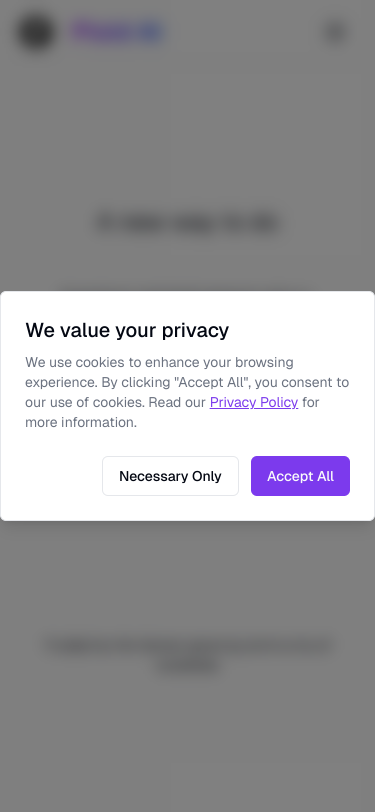Open the blurred hamburger menu icon
This screenshot has height=812, width=375.
(335, 32)
